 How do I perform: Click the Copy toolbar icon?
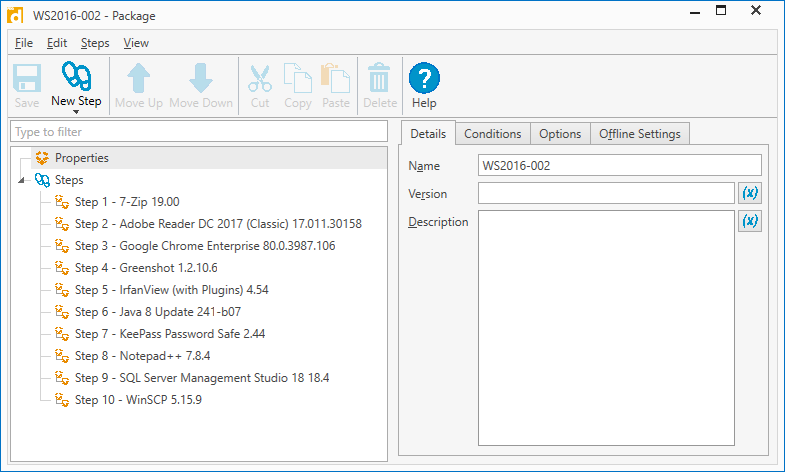[298, 78]
